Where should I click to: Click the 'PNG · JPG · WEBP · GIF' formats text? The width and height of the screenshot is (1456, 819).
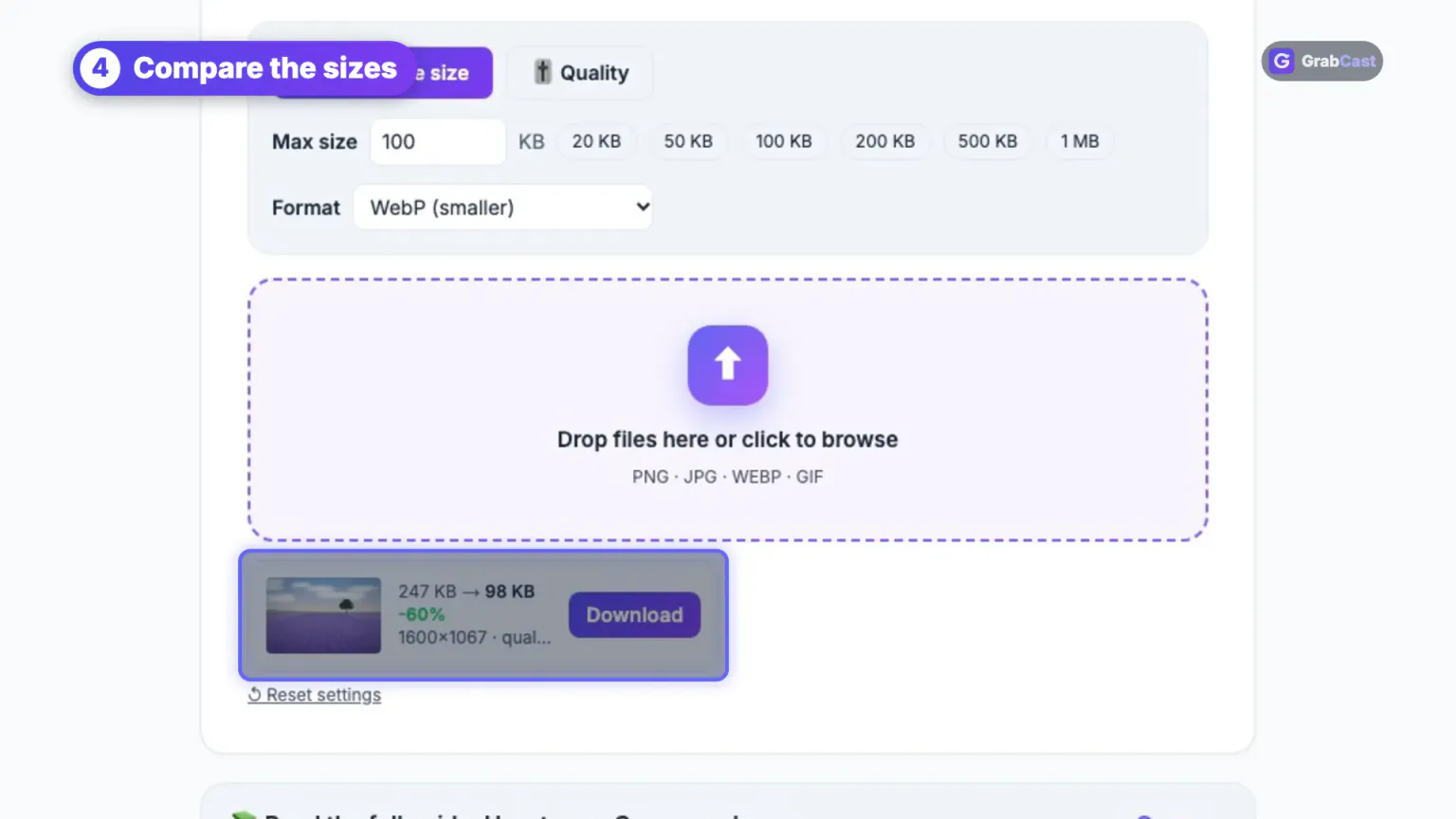(x=728, y=477)
